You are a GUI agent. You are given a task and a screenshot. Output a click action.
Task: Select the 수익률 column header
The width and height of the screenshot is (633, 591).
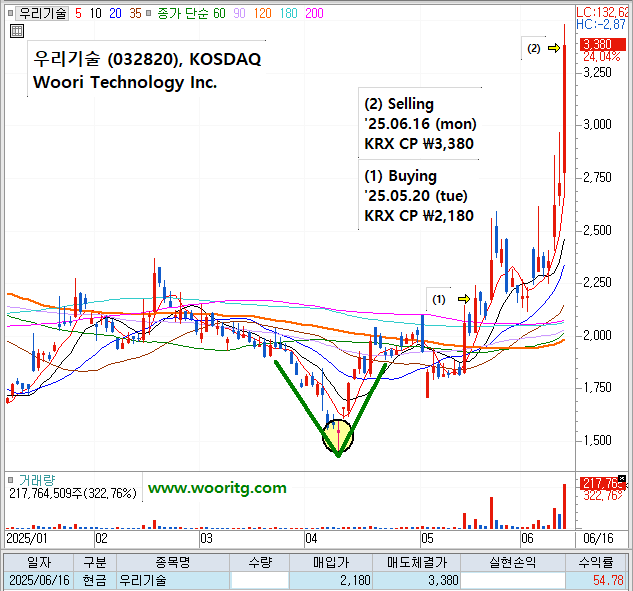596,562
